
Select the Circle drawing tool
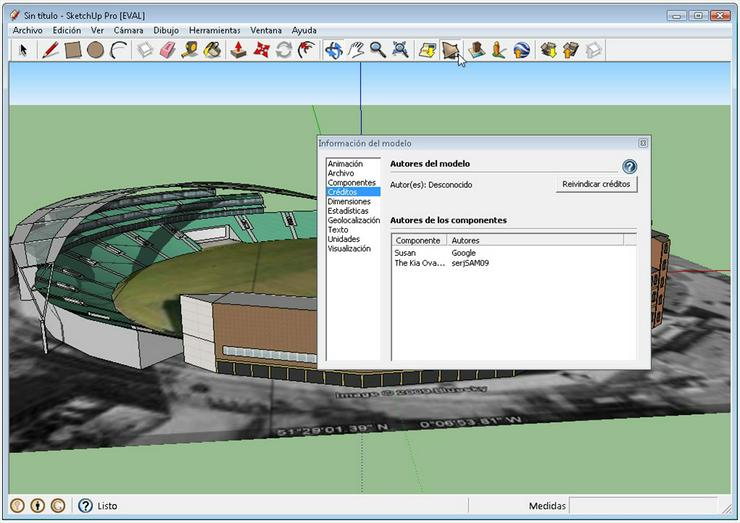[x=95, y=50]
